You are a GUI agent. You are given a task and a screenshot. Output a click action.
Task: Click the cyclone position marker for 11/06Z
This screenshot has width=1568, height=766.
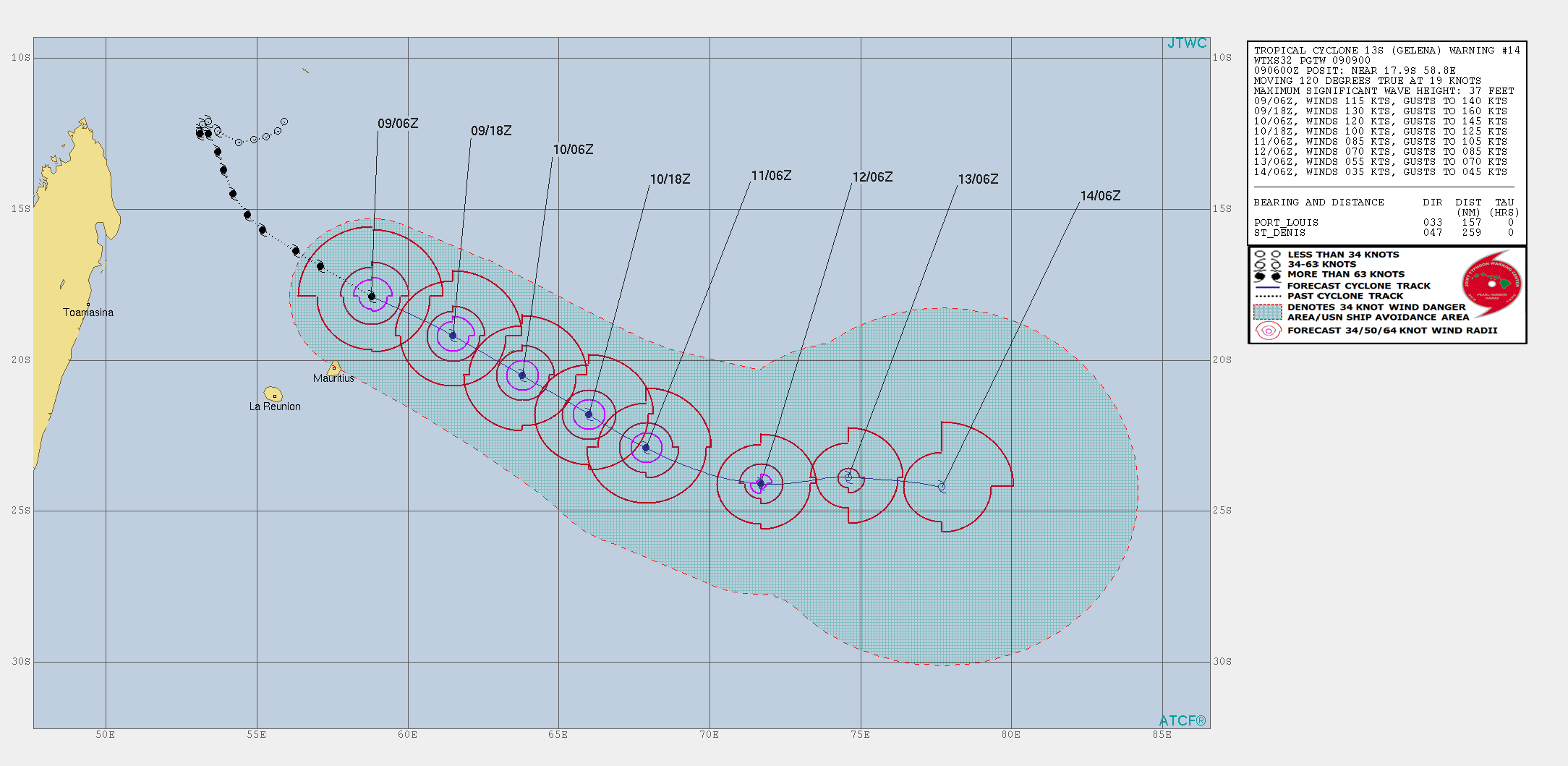(x=646, y=448)
